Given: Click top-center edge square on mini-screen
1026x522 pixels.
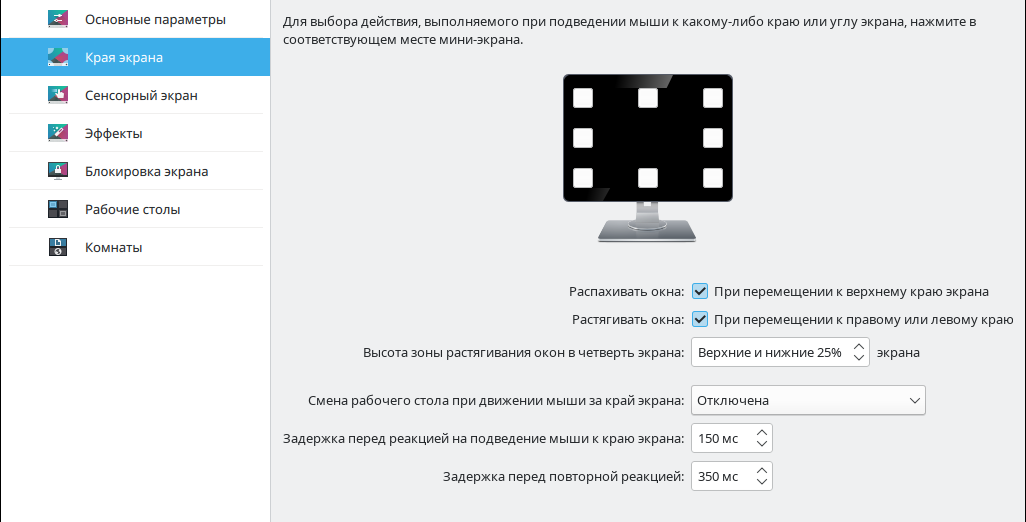Looking at the screenshot, I should [648, 98].
